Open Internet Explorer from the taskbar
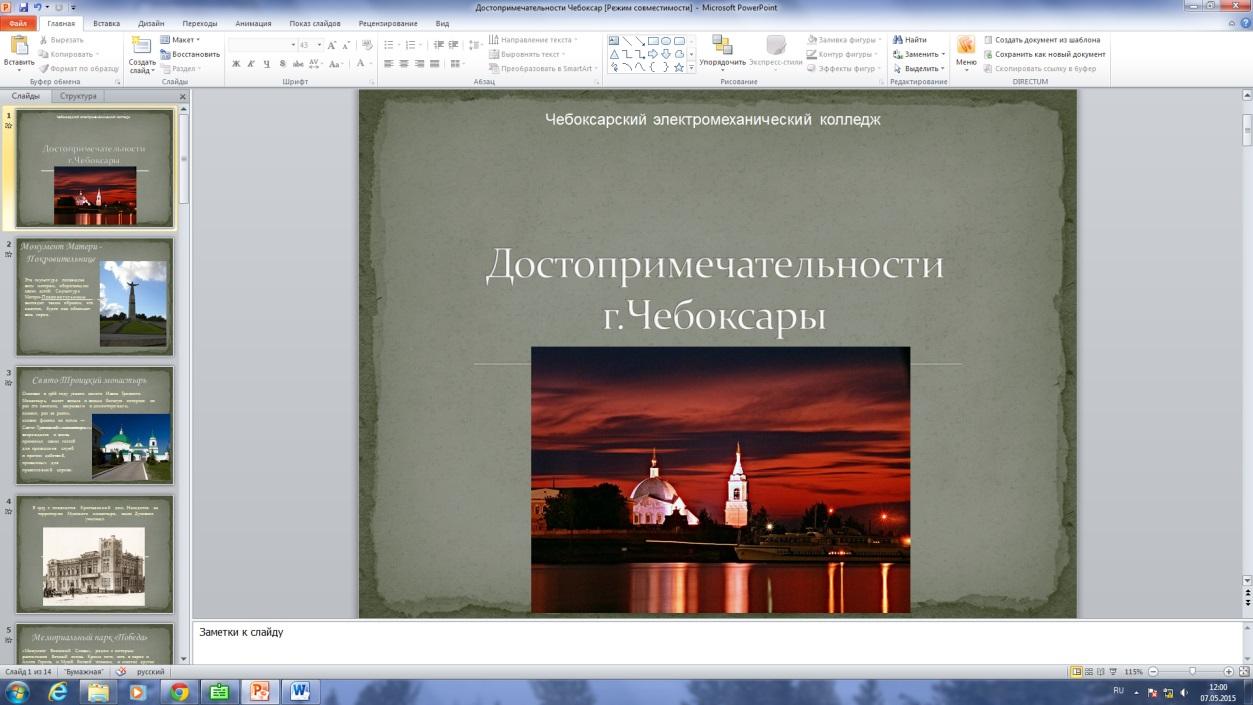Image resolution: width=1253 pixels, height=705 pixels. [x=59, y=691]
